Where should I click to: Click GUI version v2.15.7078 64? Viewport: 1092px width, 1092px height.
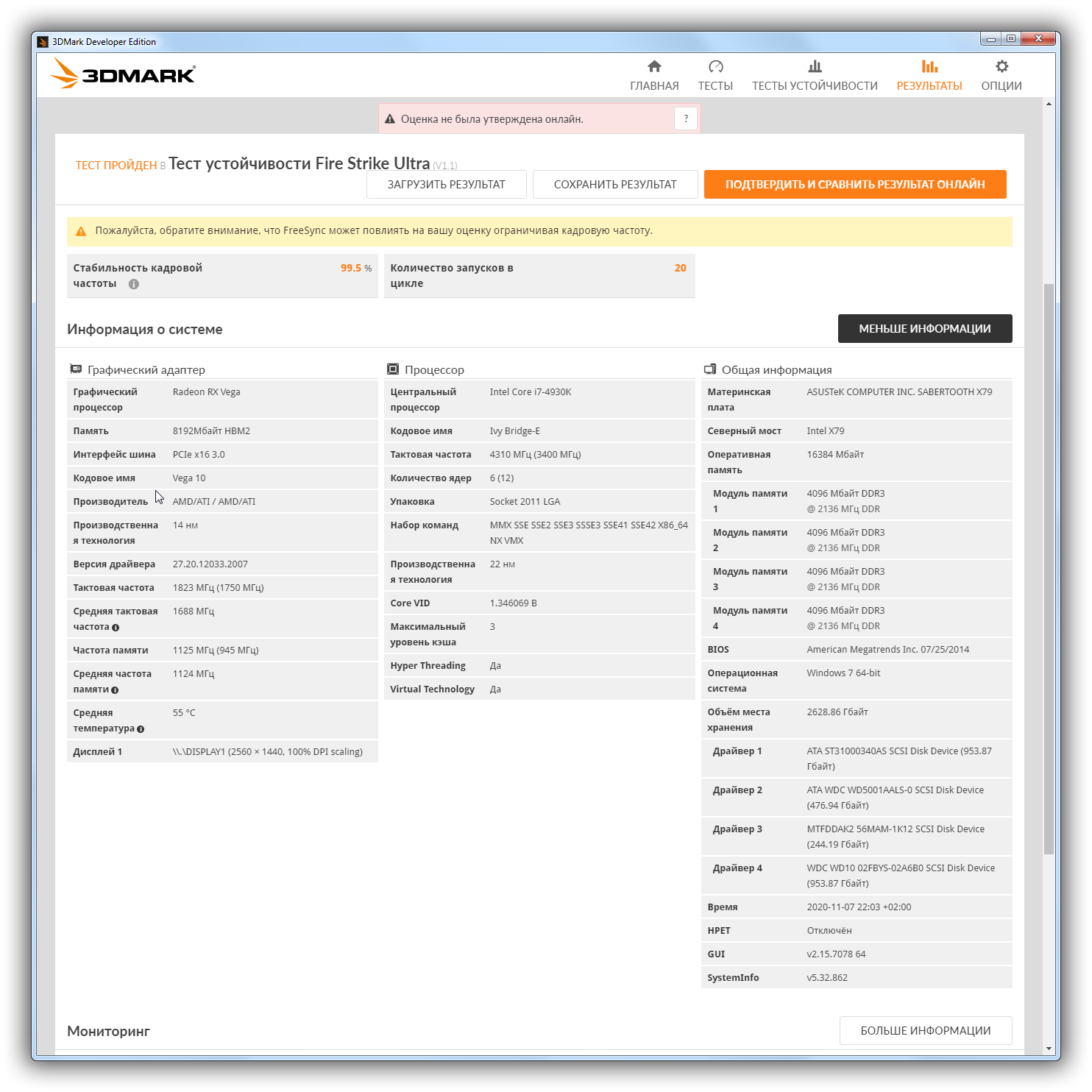click(x=836, y=954)
